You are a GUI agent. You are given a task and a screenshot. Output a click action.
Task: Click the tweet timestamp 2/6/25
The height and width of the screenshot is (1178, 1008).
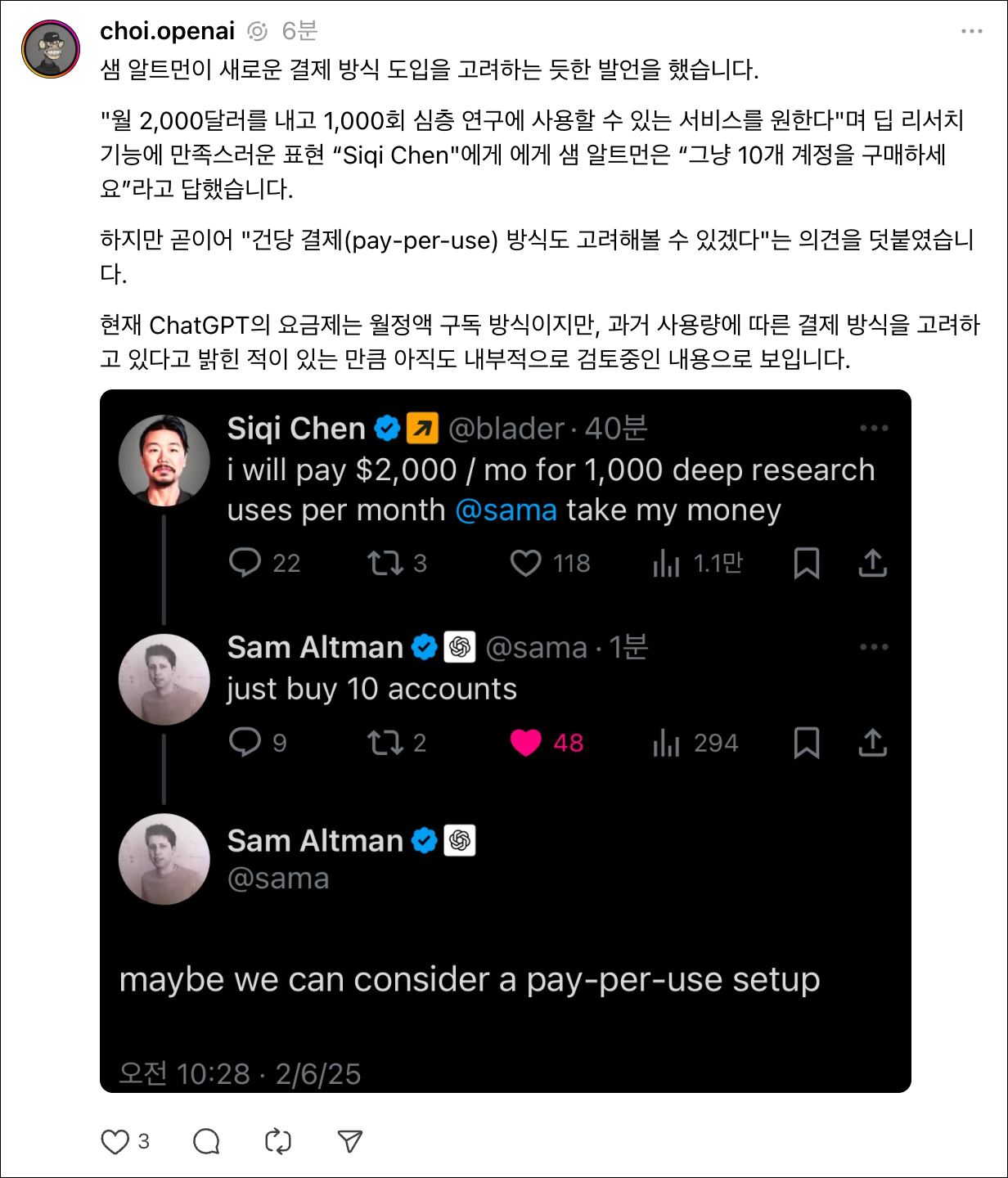tap(321, 1072)
